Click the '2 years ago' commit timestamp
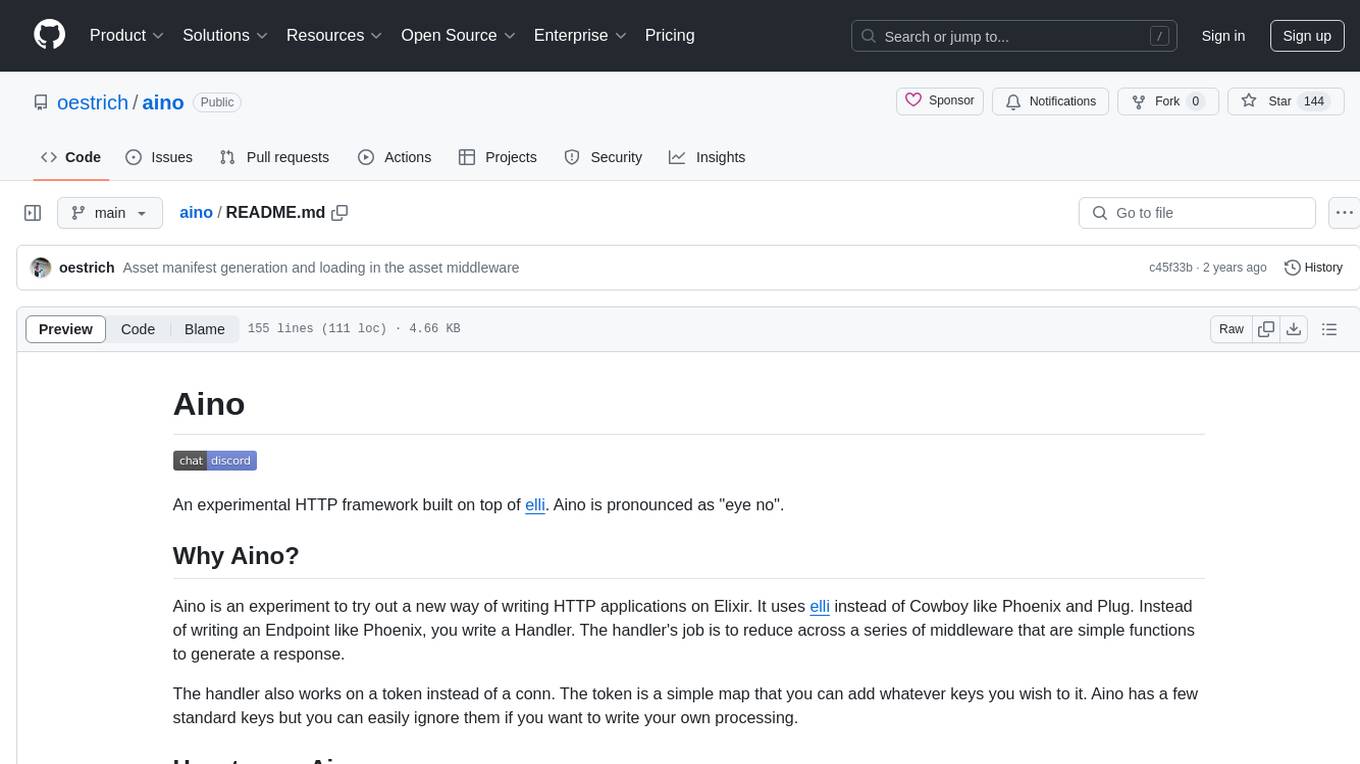This screenshot has height=764, width=1360. click(1235, 268)
